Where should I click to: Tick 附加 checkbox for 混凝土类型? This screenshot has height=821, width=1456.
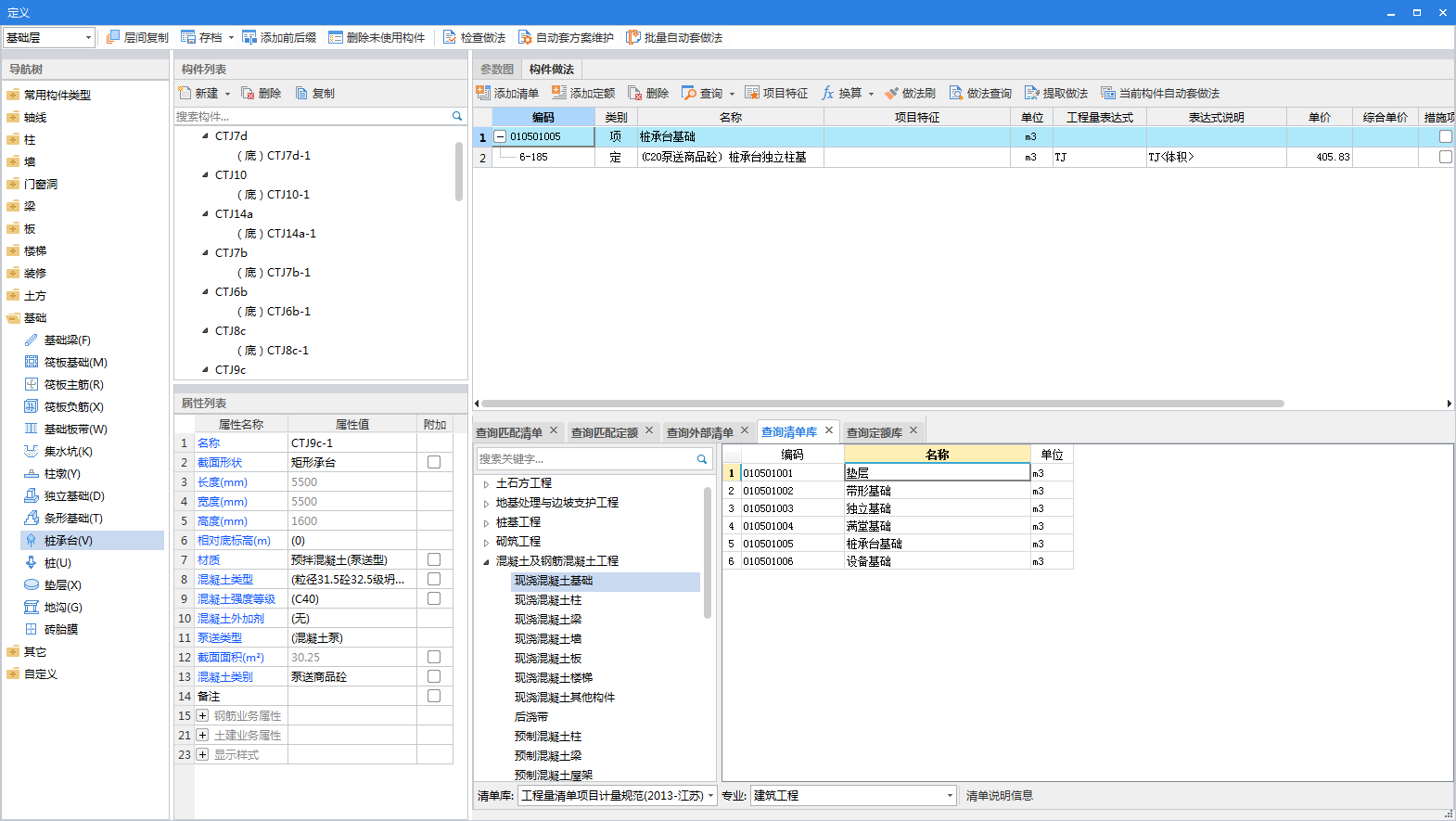tap(433, 579)
